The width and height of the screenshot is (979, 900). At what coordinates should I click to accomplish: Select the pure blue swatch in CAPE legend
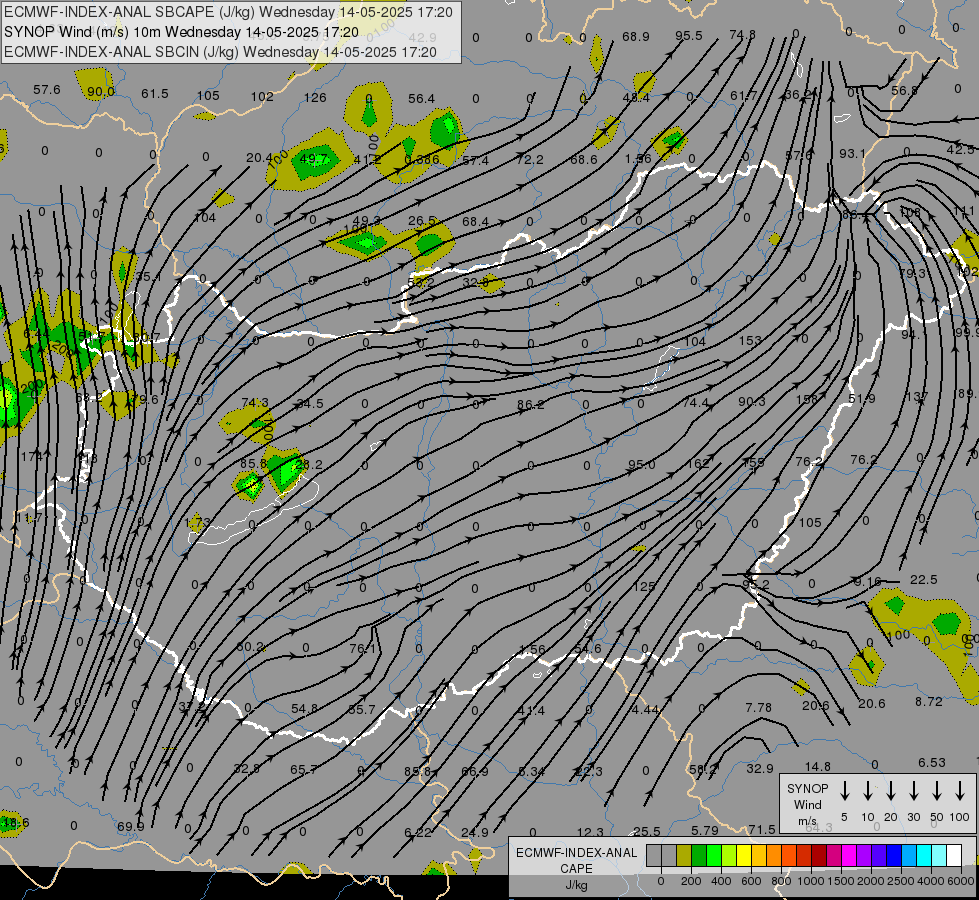[894, 855]
